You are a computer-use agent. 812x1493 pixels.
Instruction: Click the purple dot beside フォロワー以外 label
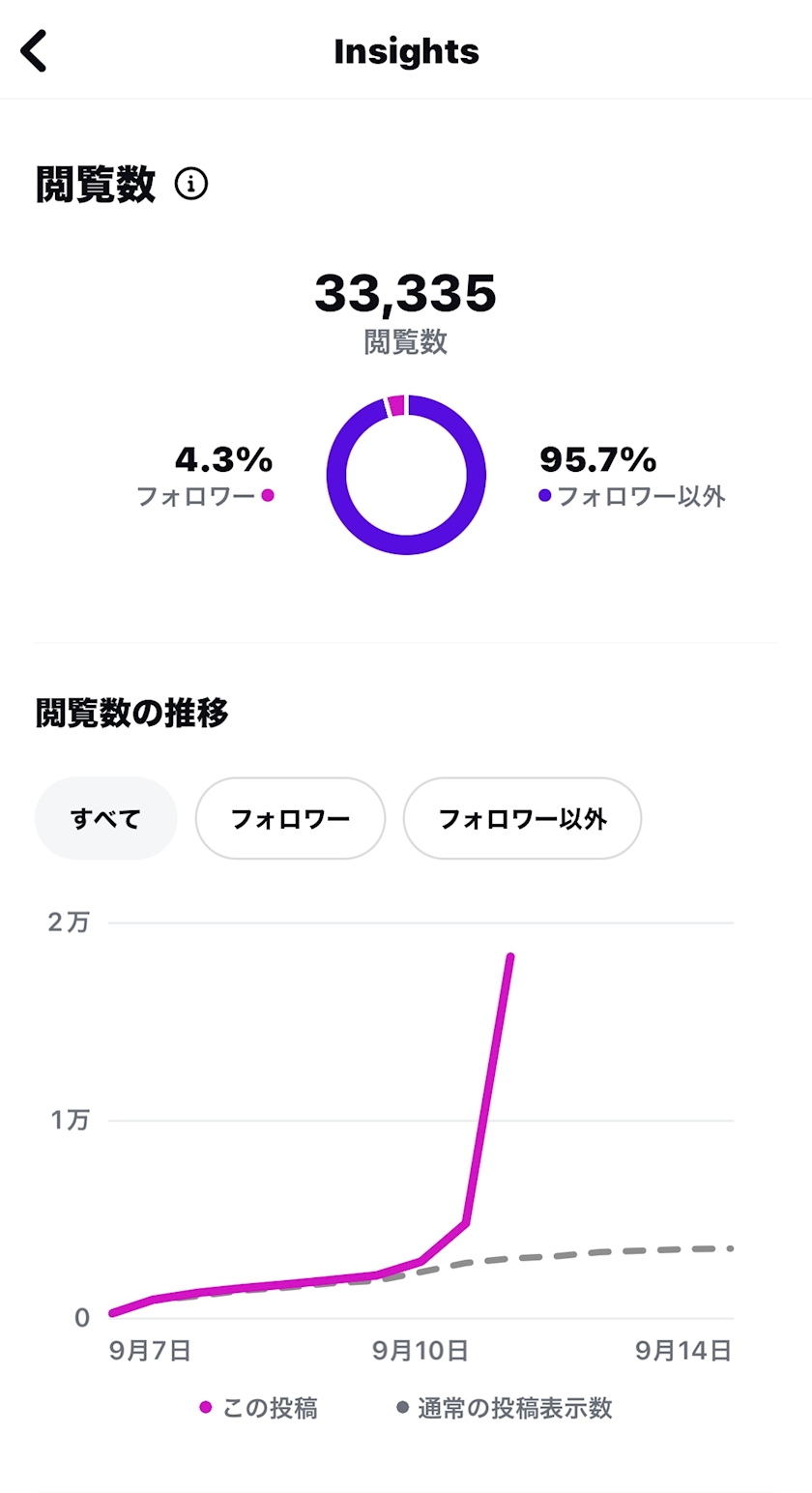pos(545,496)
